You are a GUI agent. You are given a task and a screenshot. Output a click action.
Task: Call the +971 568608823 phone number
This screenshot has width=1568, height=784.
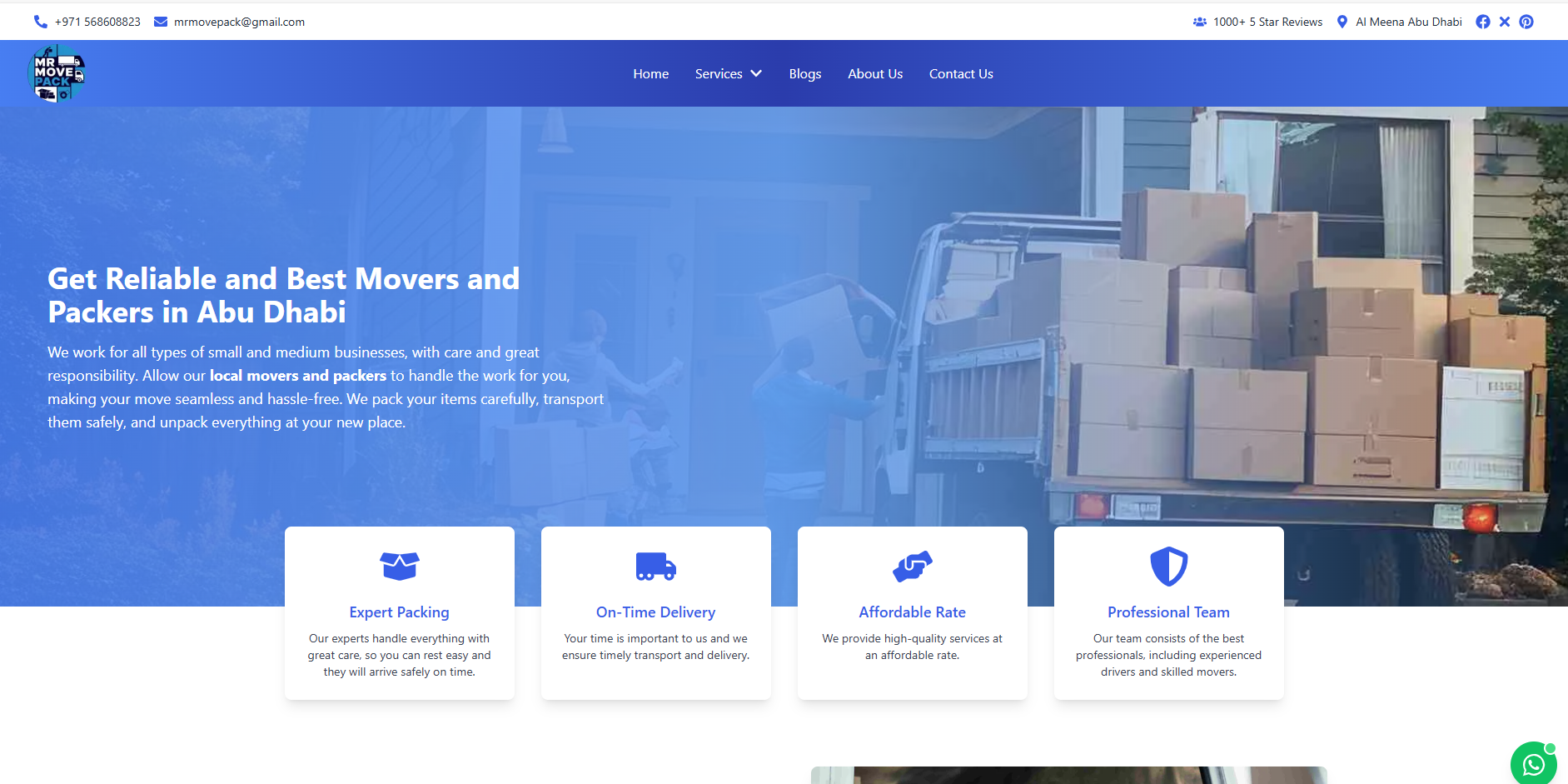point(97,22)
